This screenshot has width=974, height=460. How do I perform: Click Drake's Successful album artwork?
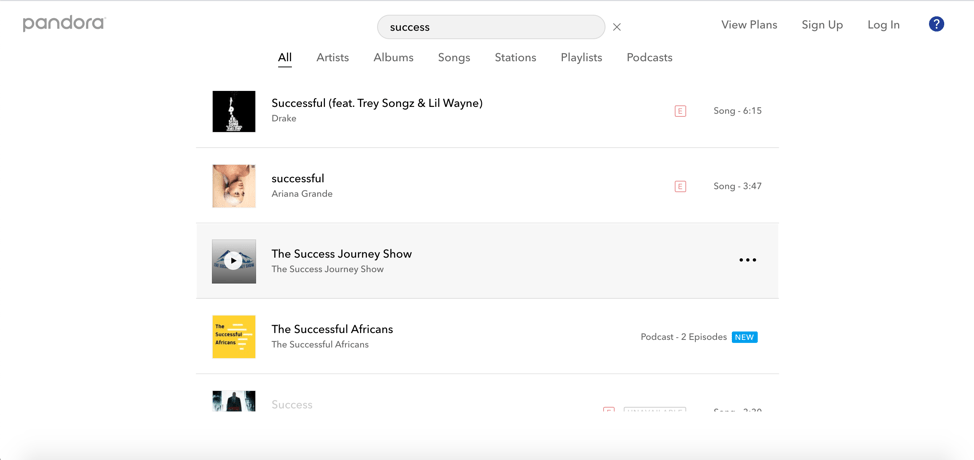coord(233,111)
